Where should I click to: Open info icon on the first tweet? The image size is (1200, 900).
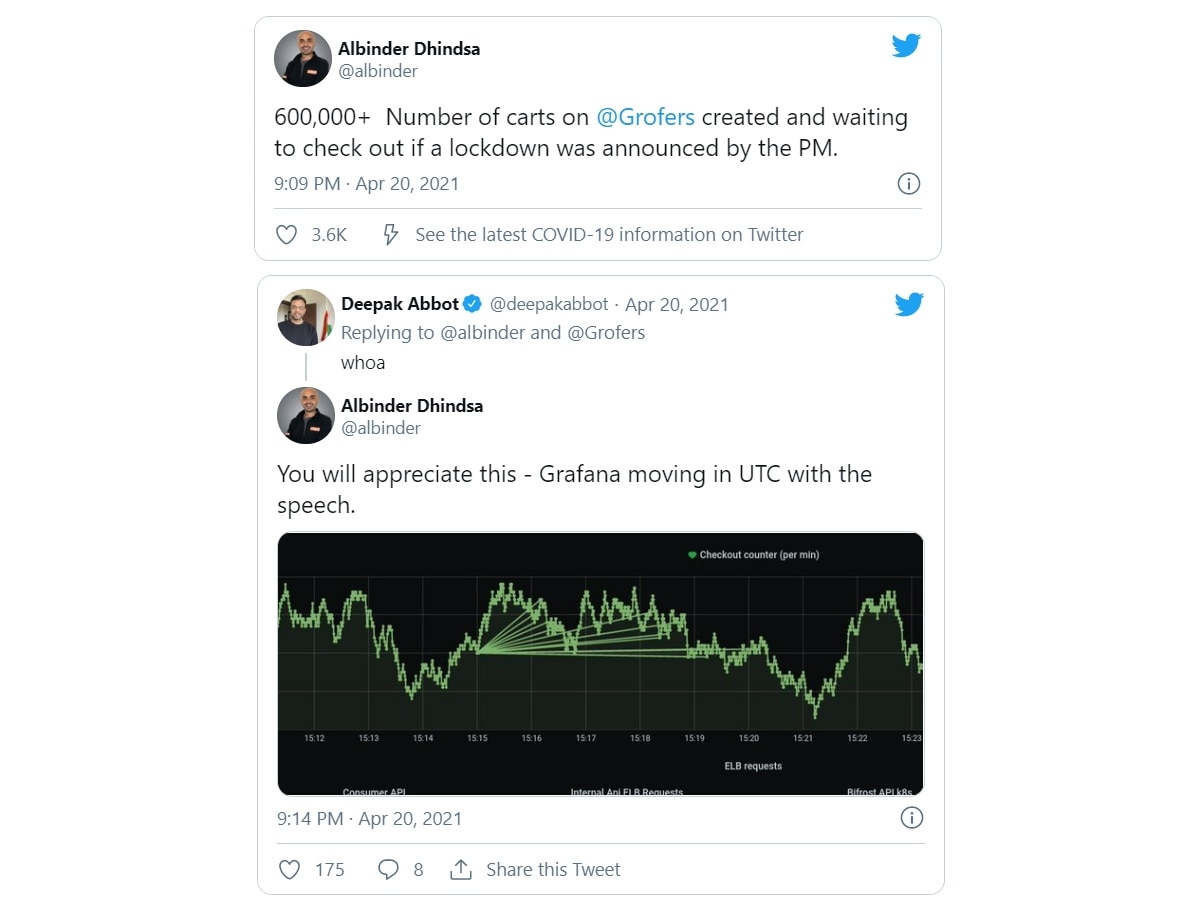coord(908,184)
